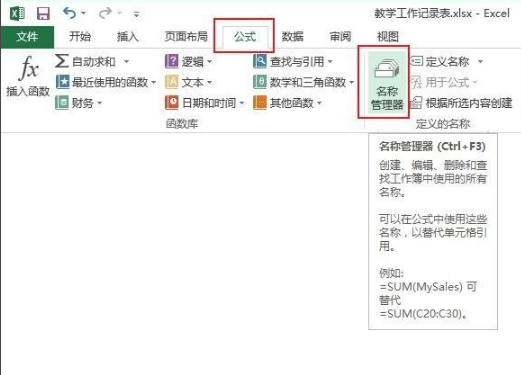Screen dimensions: 521x375
Task: Expand the 自动求和 dropdown arrow
Action: pos(126,61)
